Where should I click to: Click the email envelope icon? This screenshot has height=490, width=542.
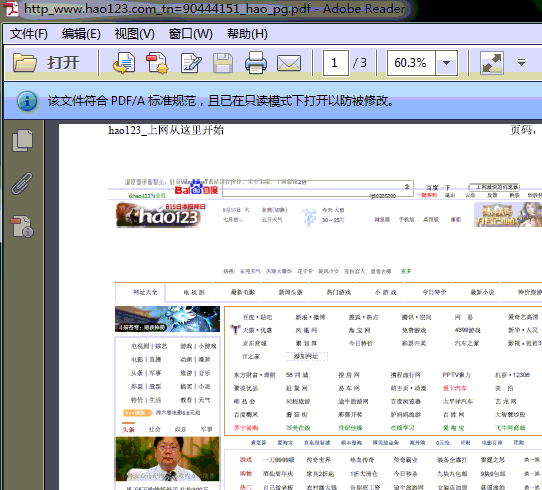coord(289,63)
